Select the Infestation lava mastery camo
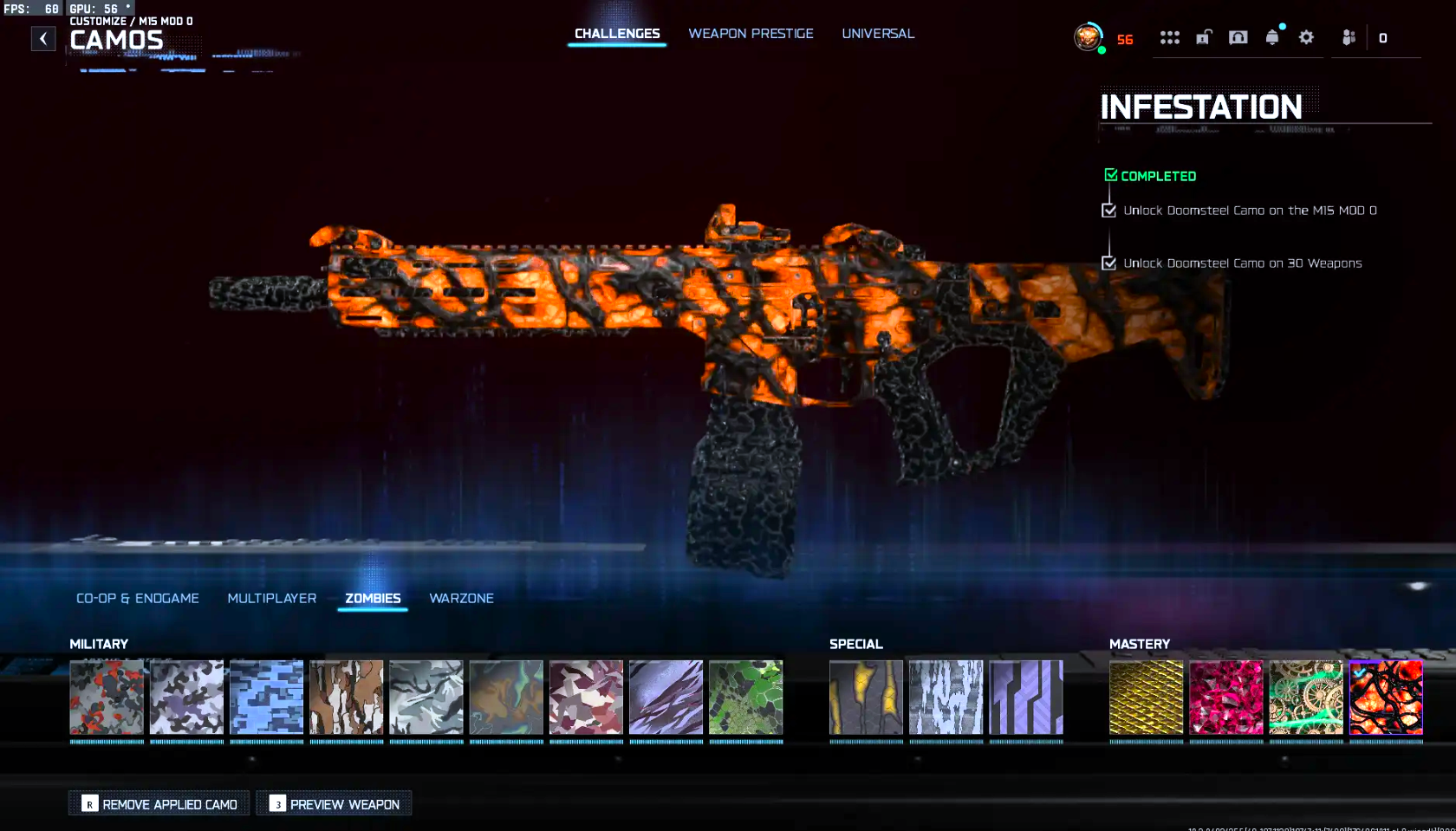1456x831 pixels. pyautogui.click(x=1386, y=698)
